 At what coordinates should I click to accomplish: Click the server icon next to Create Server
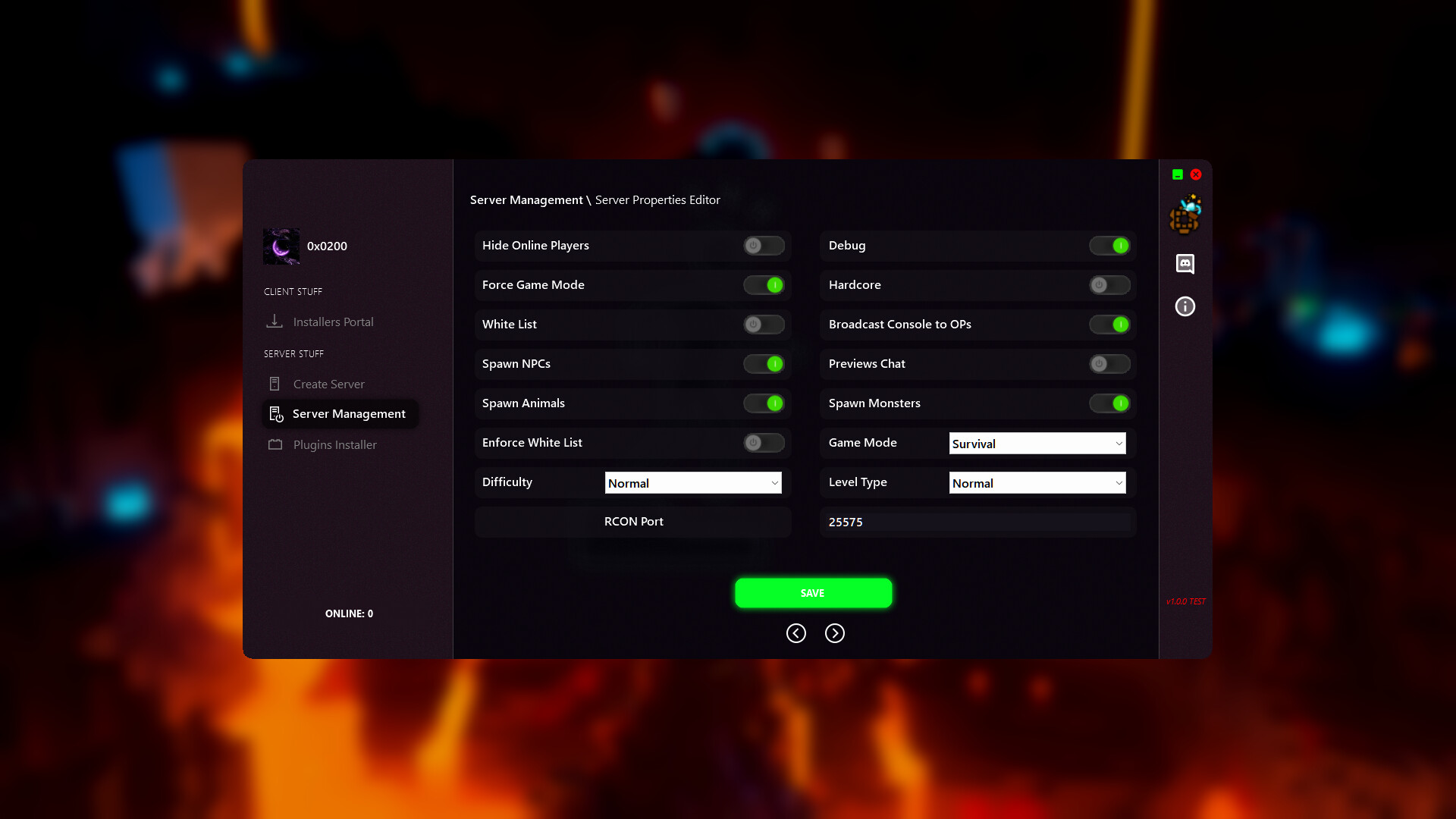pyautogui.click(x=275, y=383)
